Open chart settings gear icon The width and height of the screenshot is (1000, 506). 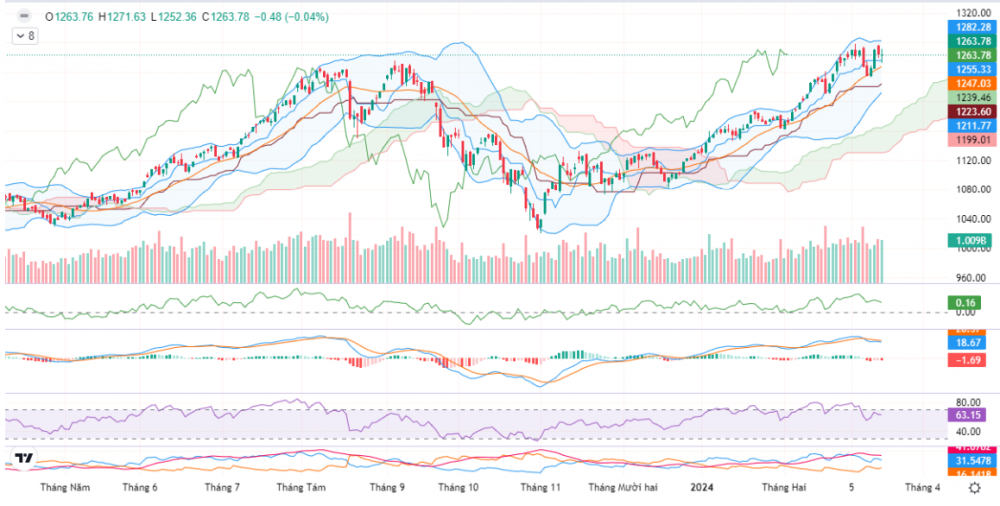pyautogui.click(x=974, y=488)
